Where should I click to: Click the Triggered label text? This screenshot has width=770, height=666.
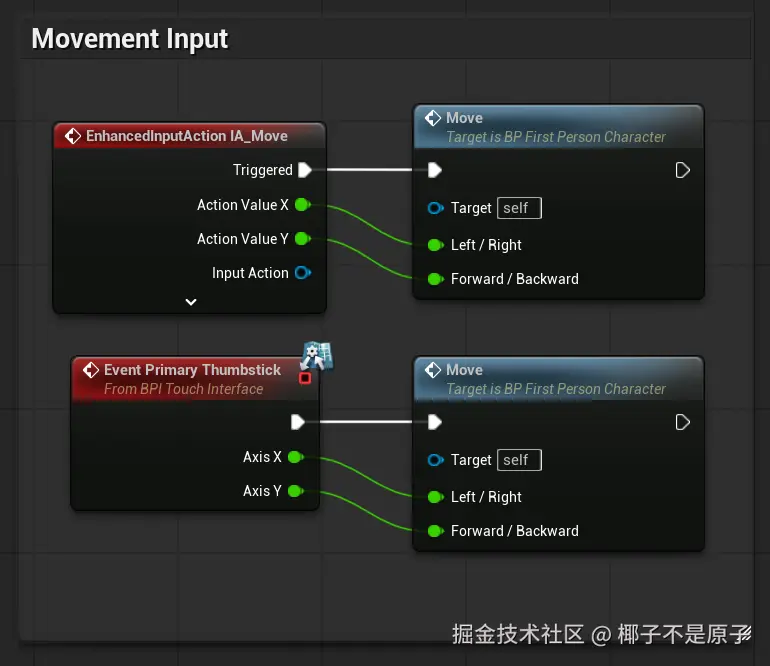[x=263, y=170]
